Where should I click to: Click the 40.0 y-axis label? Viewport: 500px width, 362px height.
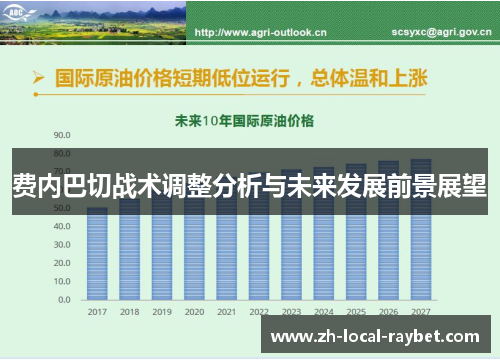[62, 226]
